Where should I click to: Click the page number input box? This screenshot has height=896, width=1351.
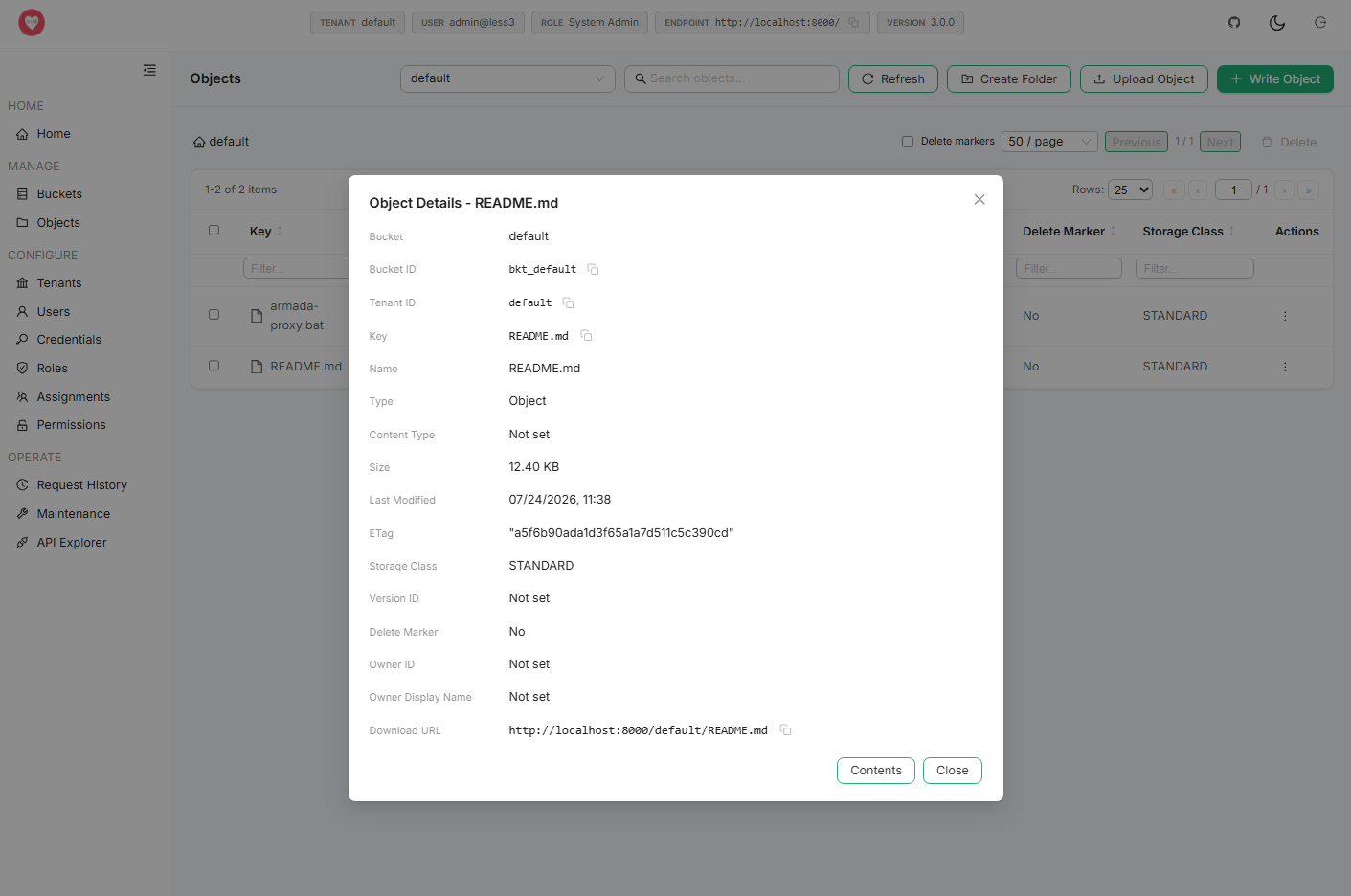(x=1233, y=190)
